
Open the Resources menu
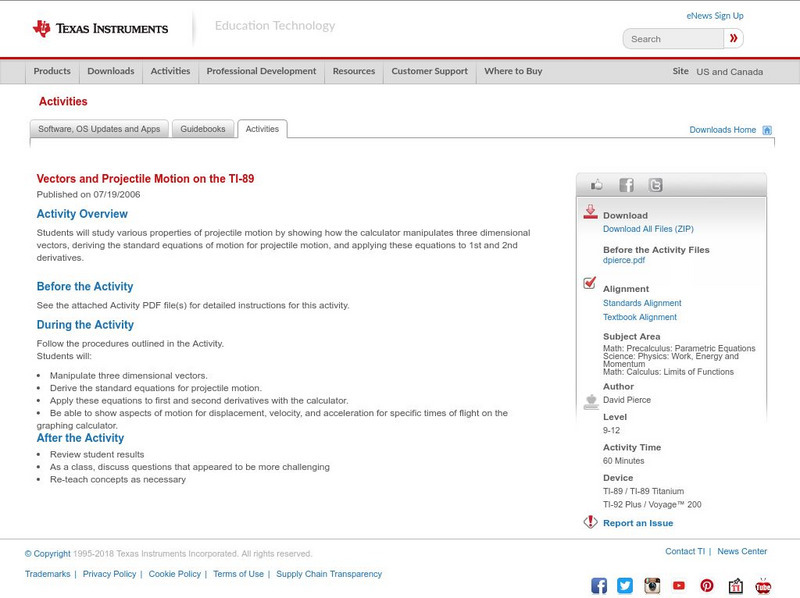(x=354, y=71)
